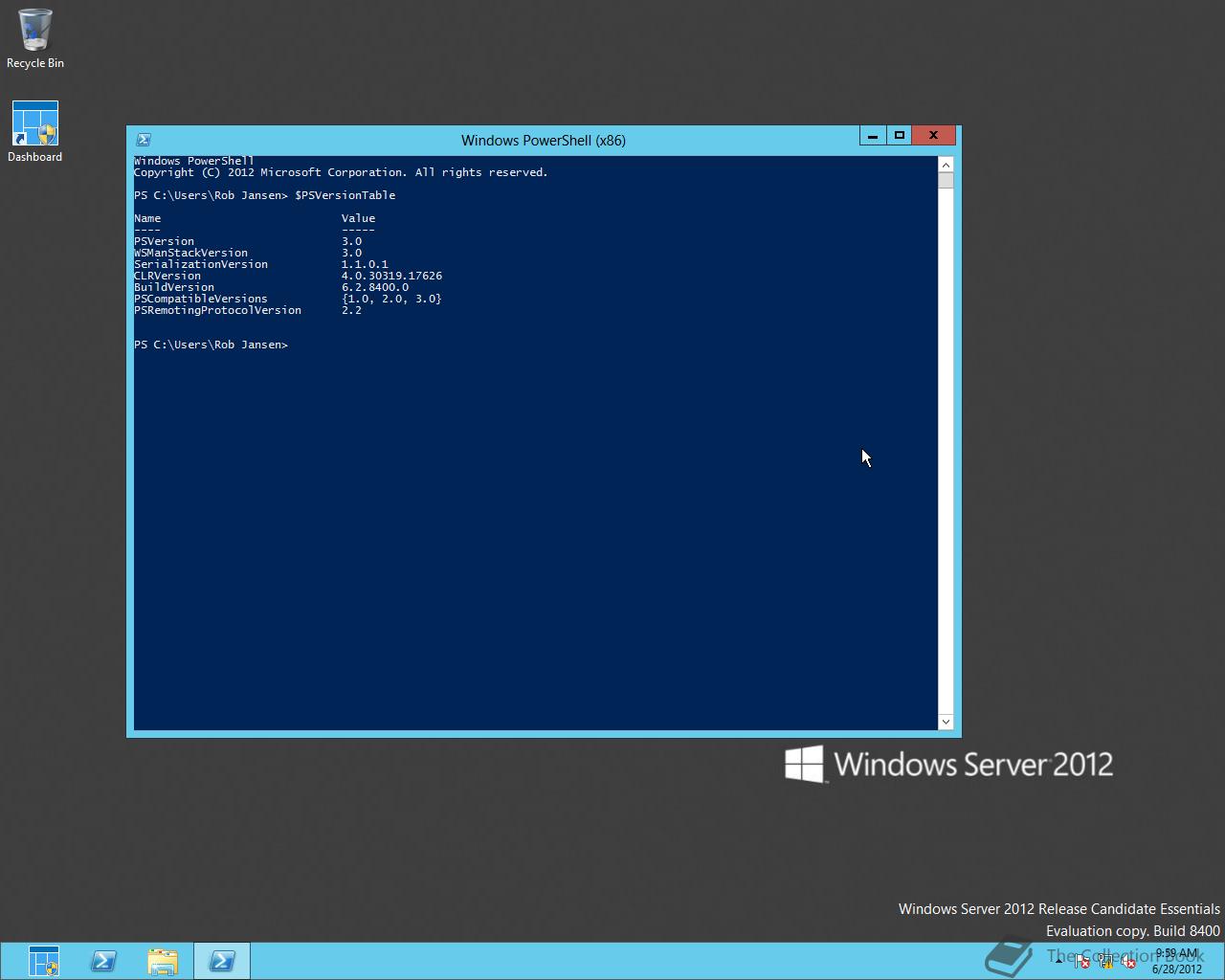Select the active PowerShell (x86) taskbar button

[222, 961]
